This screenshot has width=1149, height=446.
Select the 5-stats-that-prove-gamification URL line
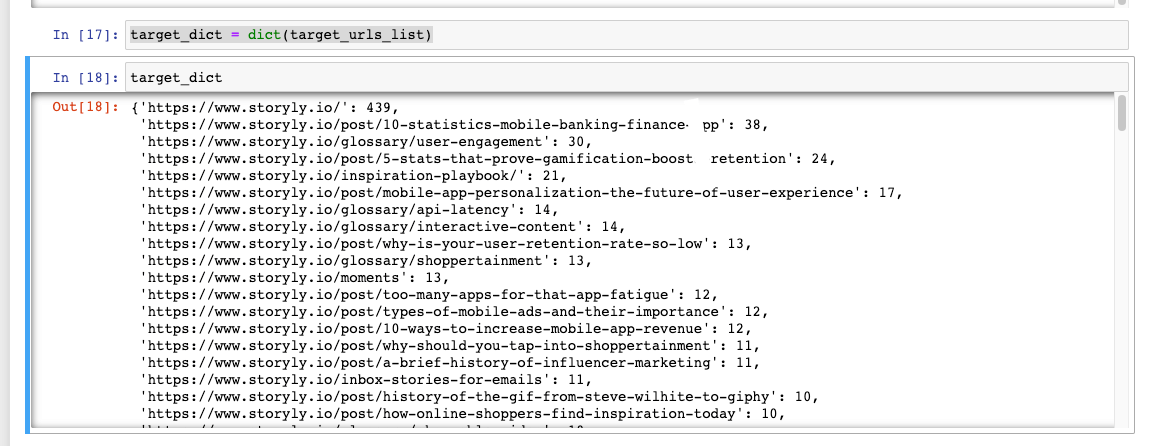click(488, 158)
